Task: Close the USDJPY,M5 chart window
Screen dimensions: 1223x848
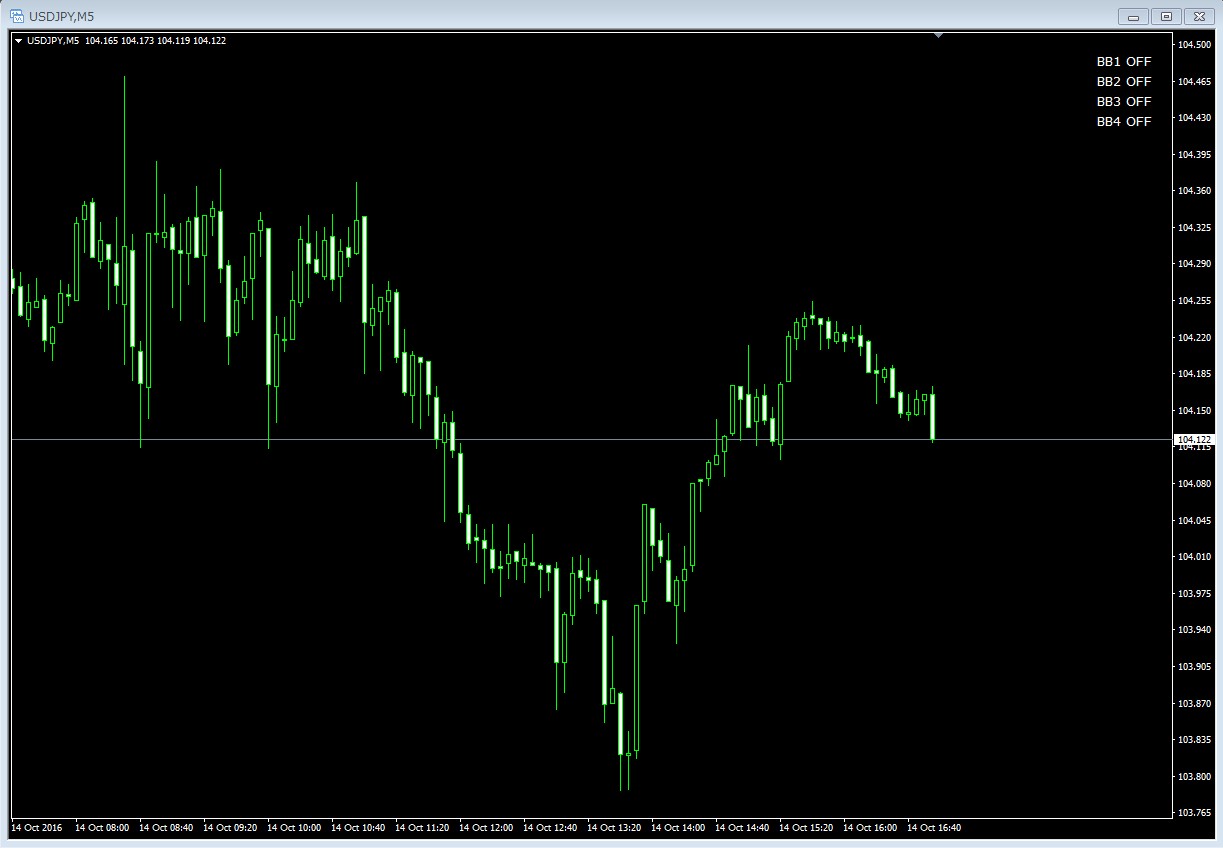Action: pos(1198,15)
